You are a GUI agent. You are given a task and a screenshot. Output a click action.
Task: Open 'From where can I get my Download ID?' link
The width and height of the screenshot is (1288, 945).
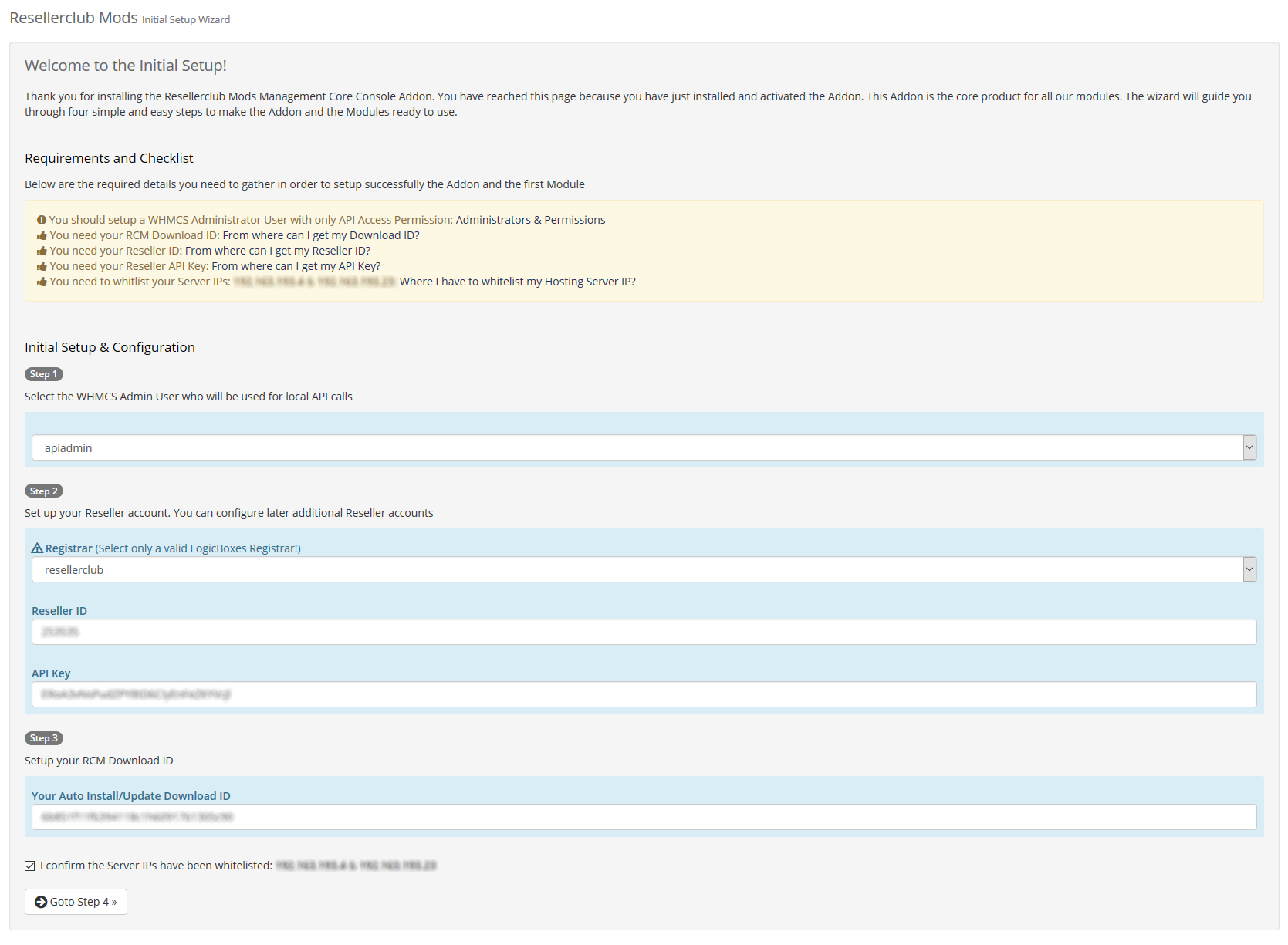pos(321,235)
